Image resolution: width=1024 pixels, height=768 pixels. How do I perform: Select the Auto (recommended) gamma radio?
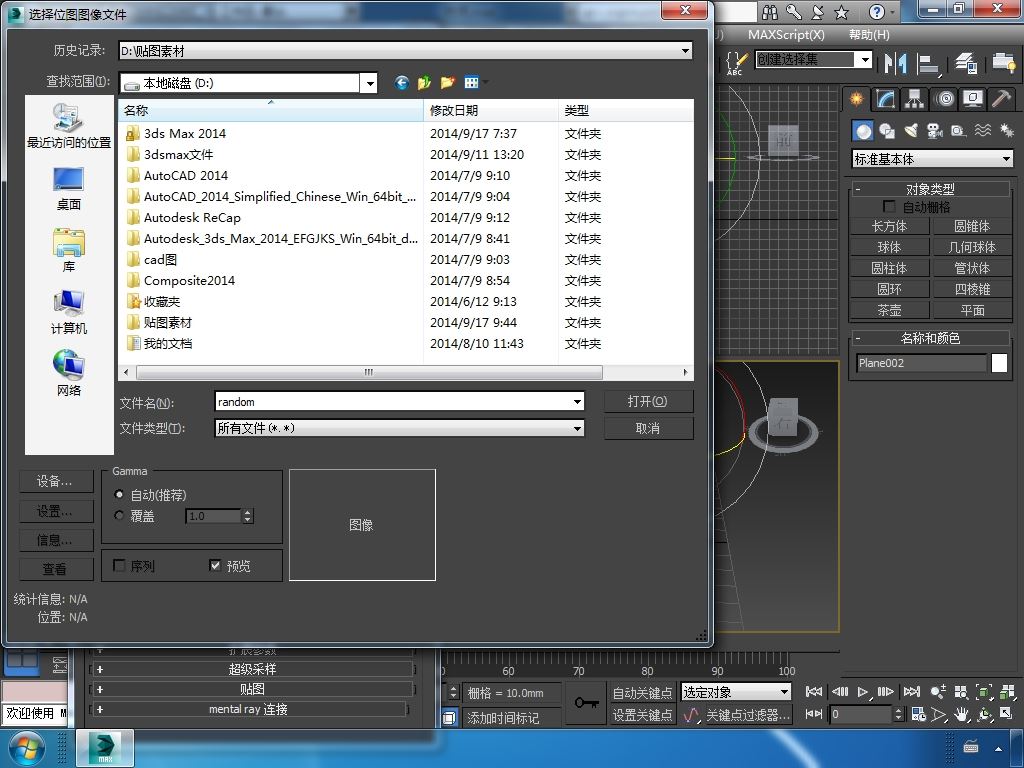[119, 495]
